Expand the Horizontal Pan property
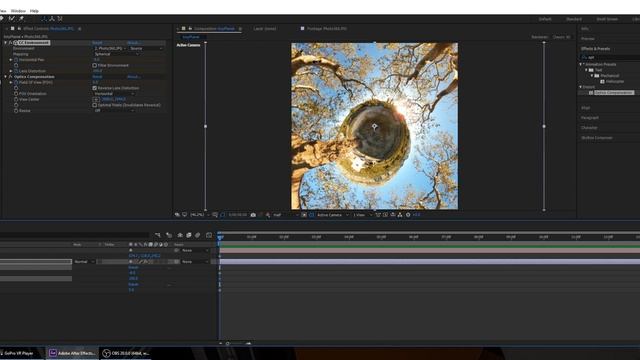640x360 pixels. point(11,60)
